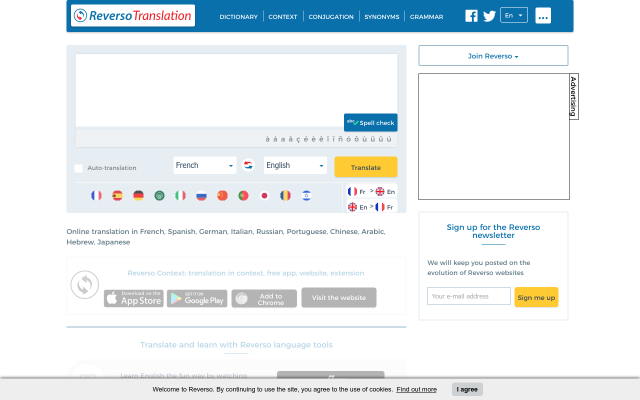Download on the App Store badge
This screenshot has height=400, width=640.
pos(133,298)
